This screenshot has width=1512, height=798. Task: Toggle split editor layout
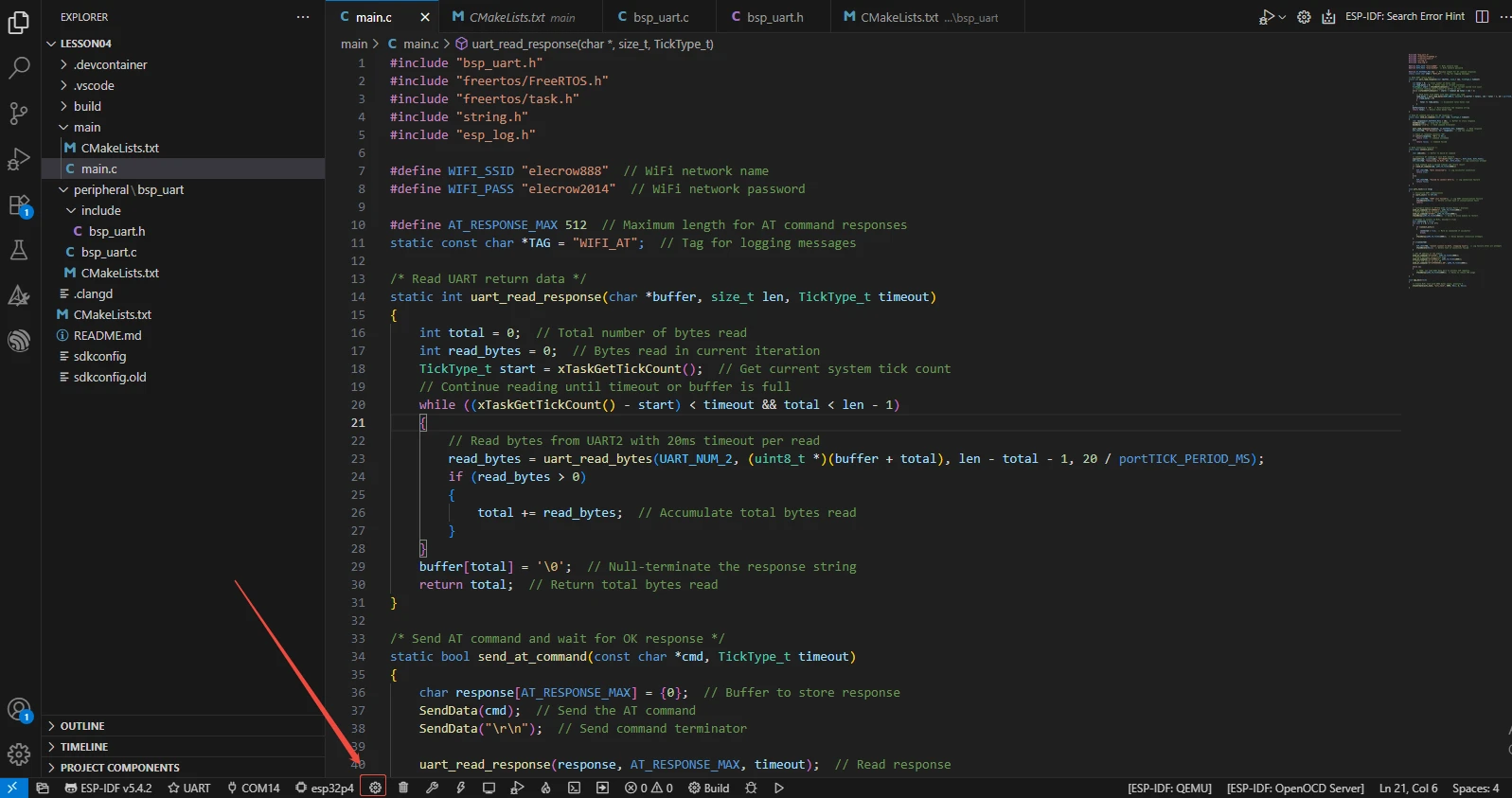click(1482, 17)
